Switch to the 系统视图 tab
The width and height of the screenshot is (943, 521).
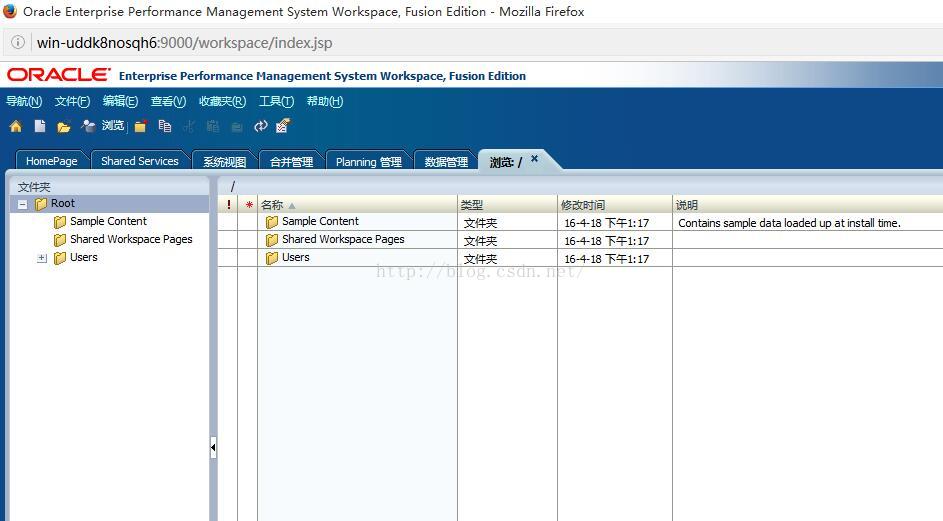tap(224, 161)
